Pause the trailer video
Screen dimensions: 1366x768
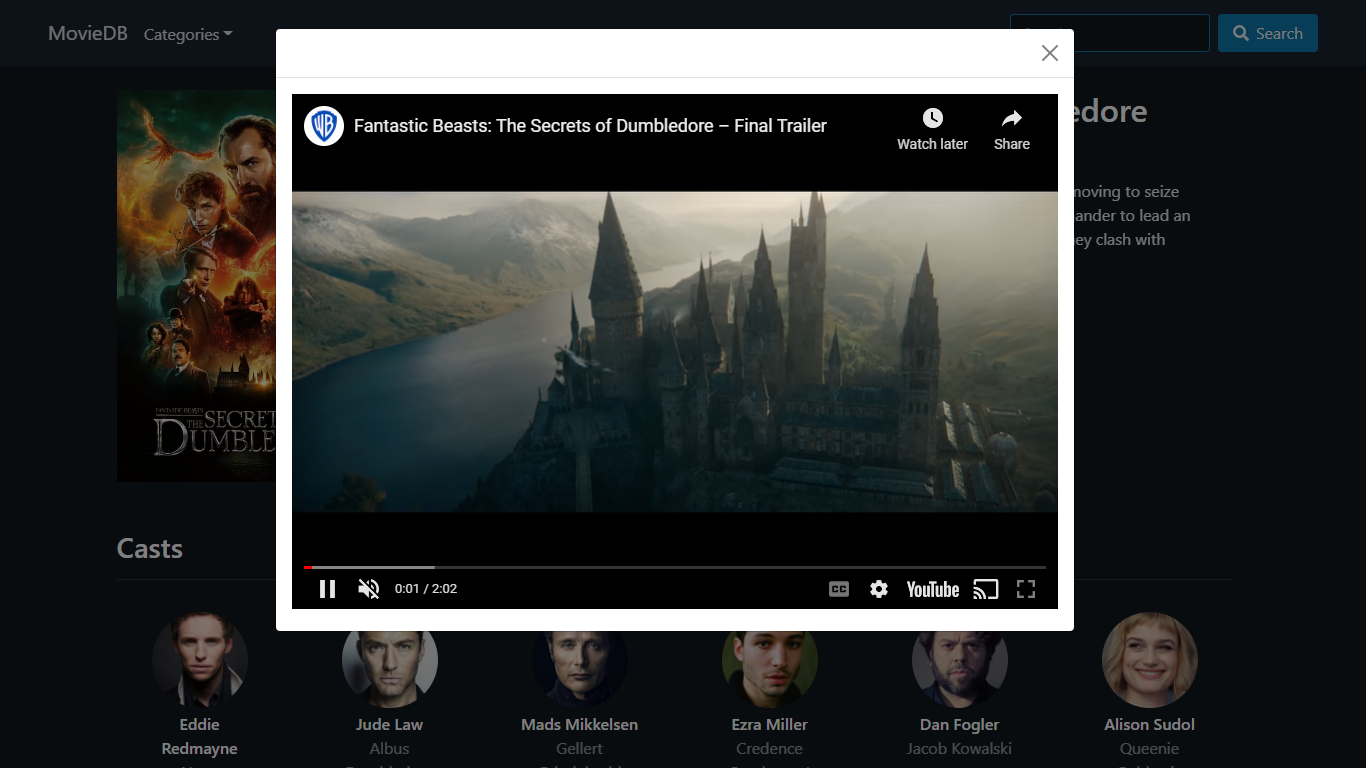click(327, 589)
